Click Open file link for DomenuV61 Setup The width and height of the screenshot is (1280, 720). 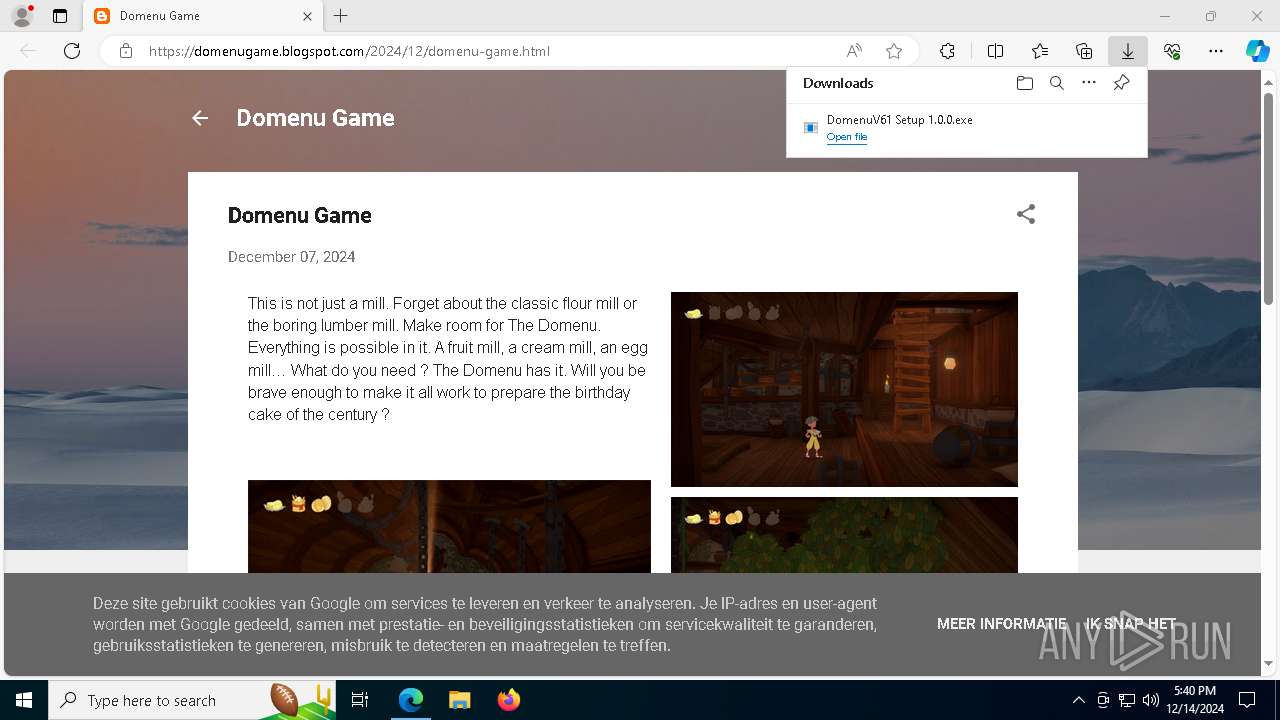coord(847,137)
